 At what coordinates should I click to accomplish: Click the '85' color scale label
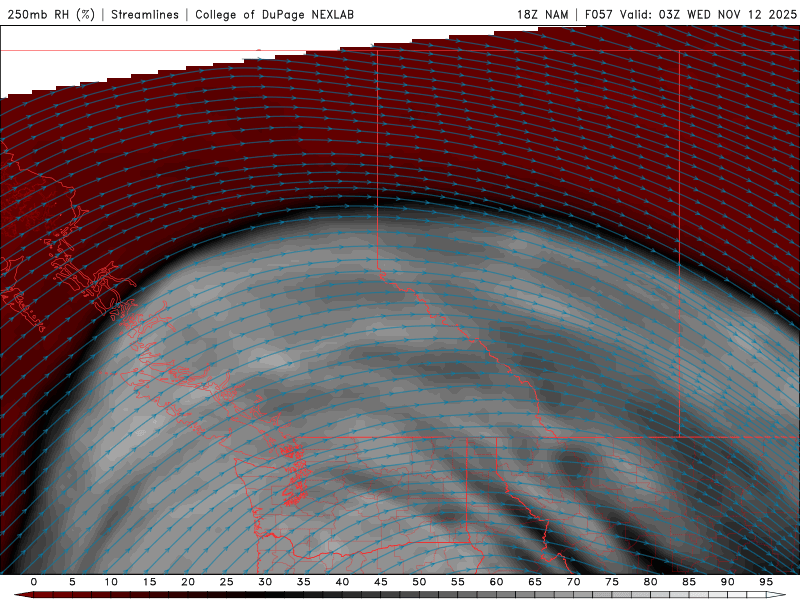click(689, 582)
